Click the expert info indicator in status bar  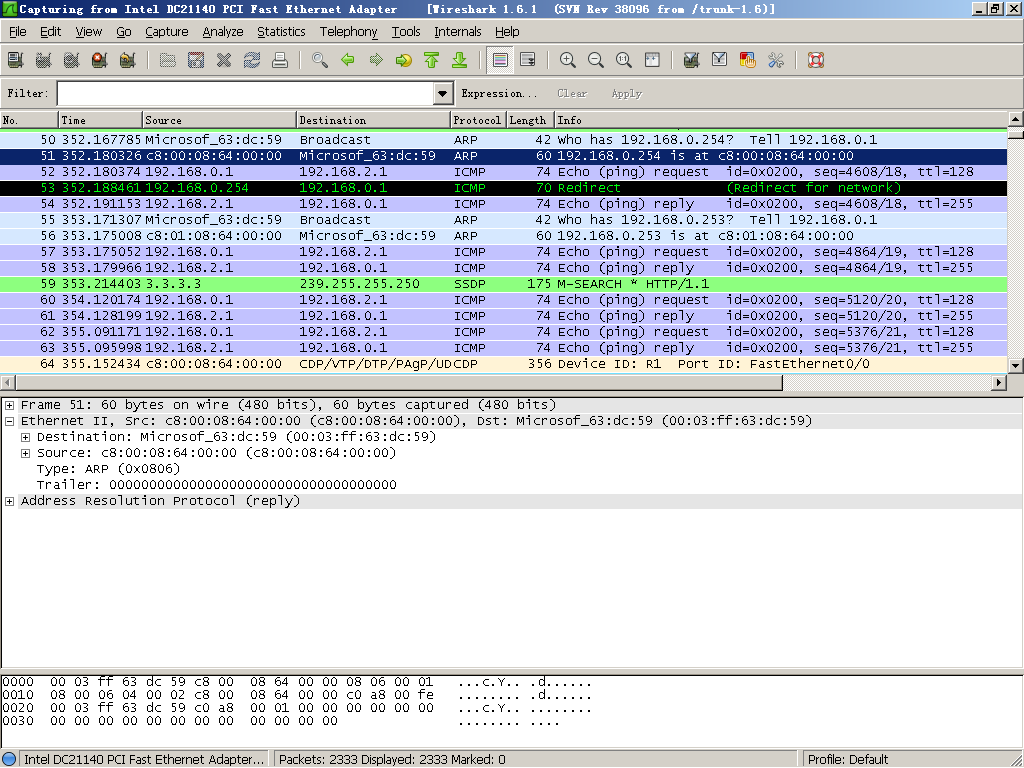9,760
